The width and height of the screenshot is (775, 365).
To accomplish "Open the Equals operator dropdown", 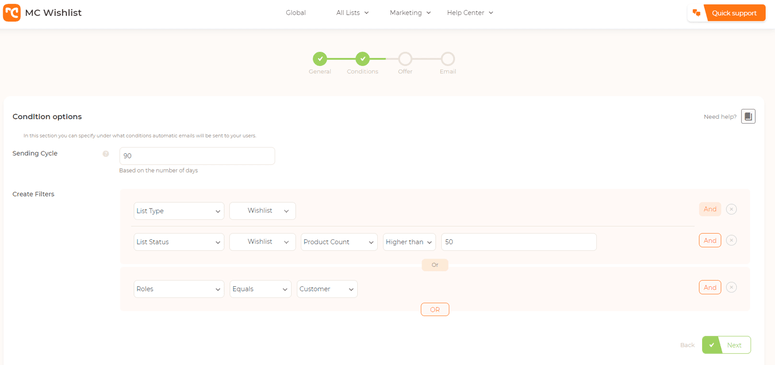I will 260,289.
